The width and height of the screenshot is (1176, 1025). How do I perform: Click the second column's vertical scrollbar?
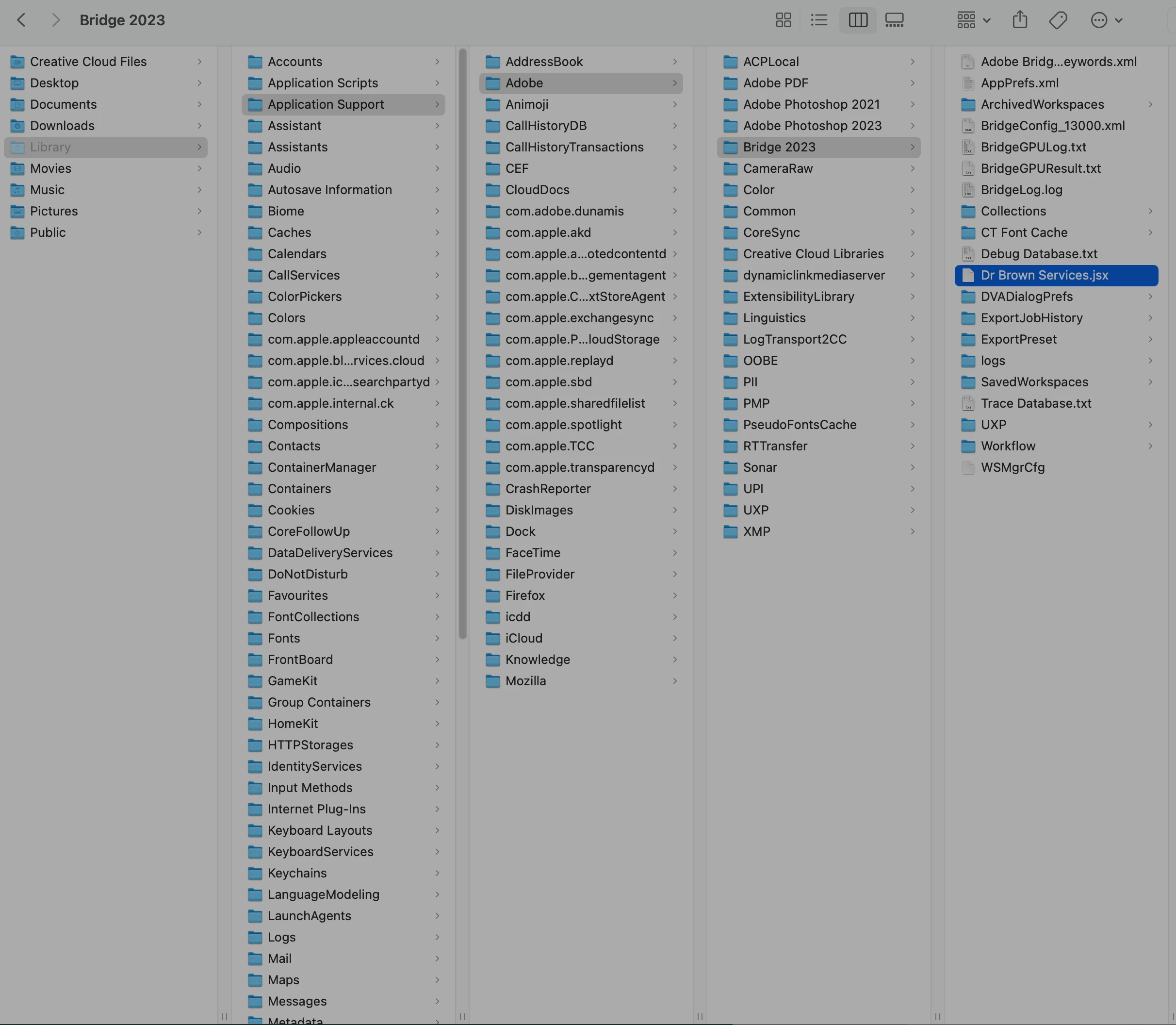point(462,343)
